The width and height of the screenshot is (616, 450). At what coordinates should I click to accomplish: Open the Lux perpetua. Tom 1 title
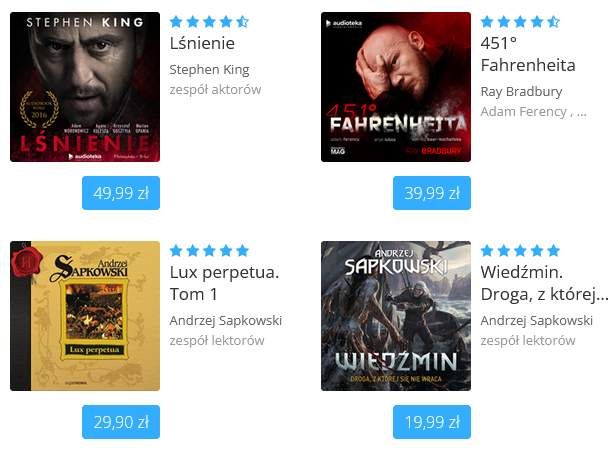click(224, 283)
